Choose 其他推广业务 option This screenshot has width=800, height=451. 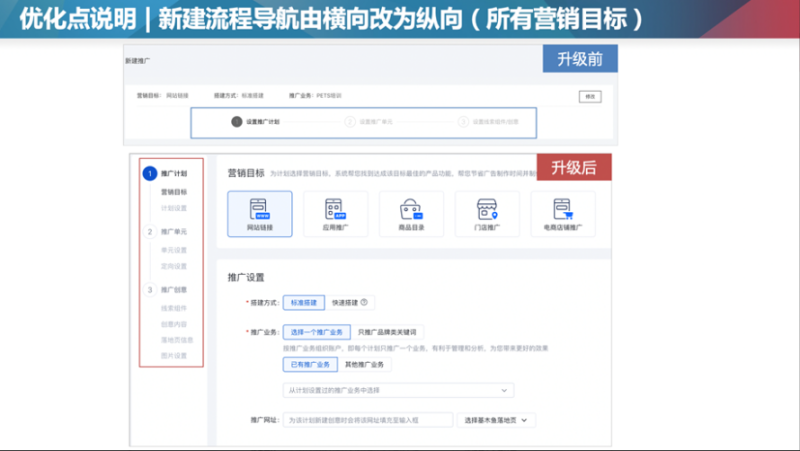tap(364, 364)
